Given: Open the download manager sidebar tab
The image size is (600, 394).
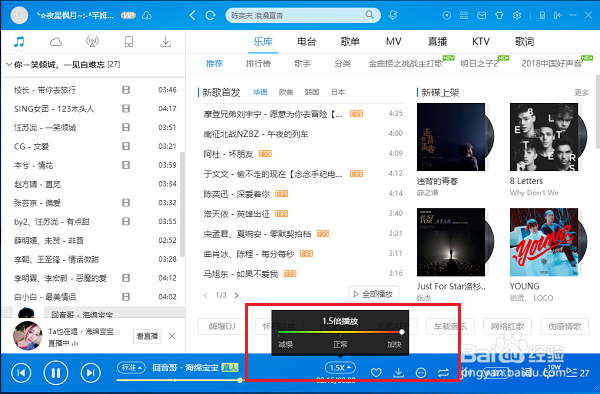Looking at the screenshot, I should point(166,41).
